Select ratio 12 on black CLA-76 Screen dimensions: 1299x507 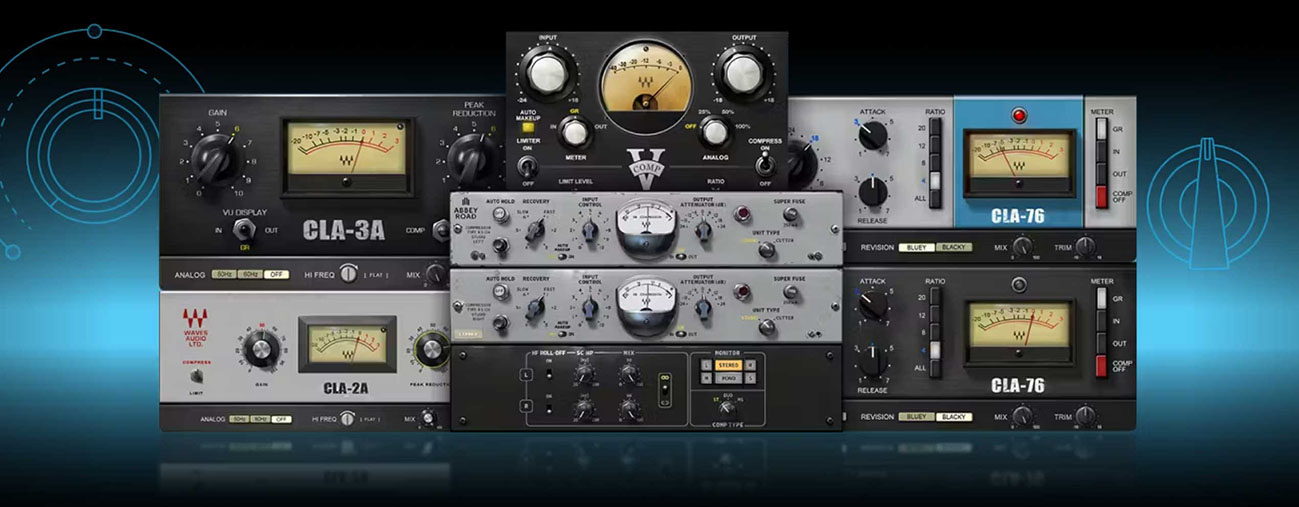click(x=936, y=316)
